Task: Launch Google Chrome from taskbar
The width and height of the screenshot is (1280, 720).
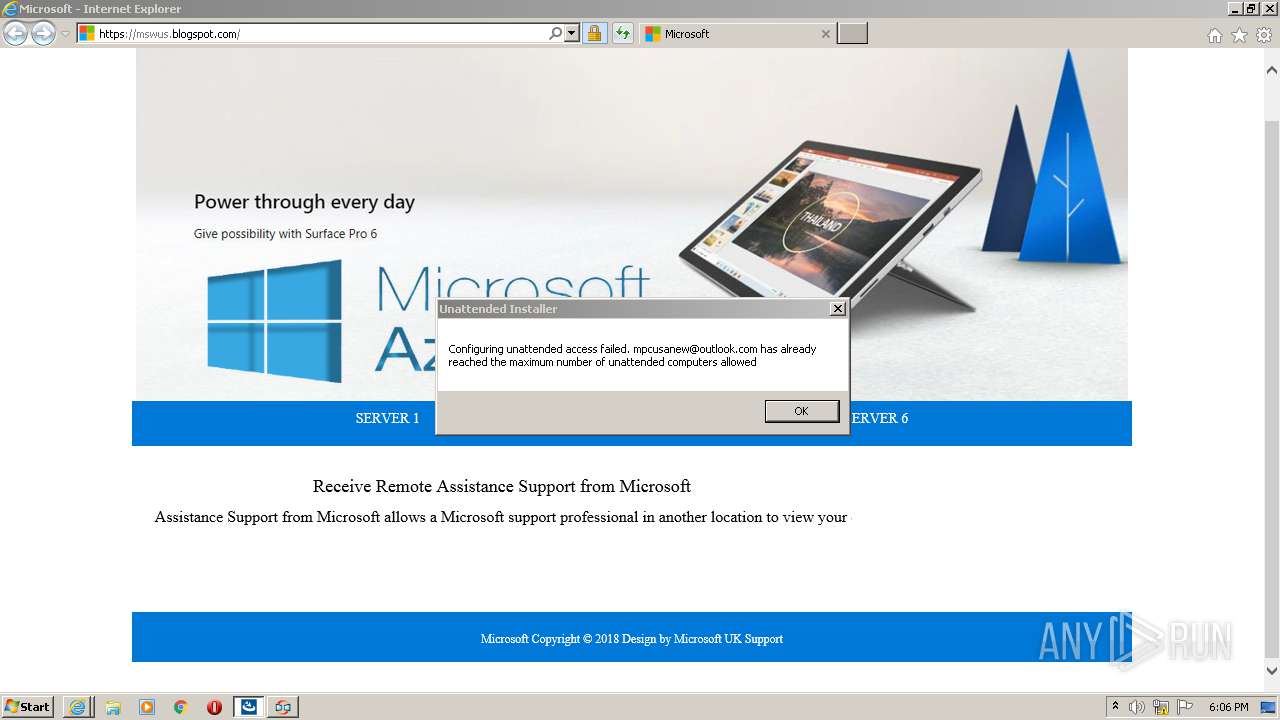Action: tap(181, 707)
